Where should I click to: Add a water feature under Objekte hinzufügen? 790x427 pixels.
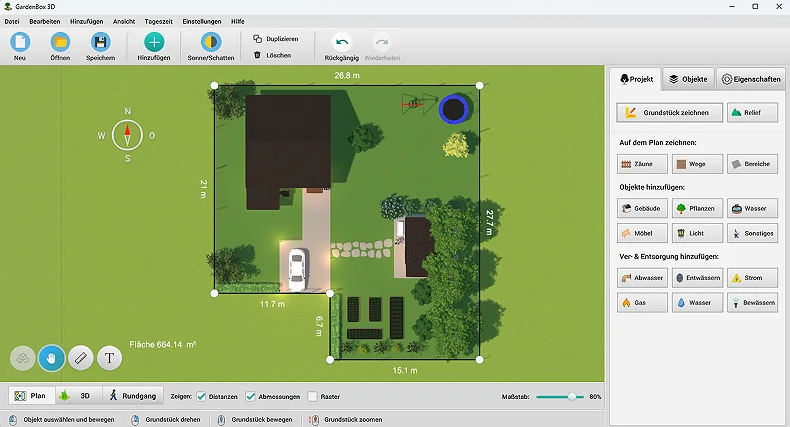[752, 208]
